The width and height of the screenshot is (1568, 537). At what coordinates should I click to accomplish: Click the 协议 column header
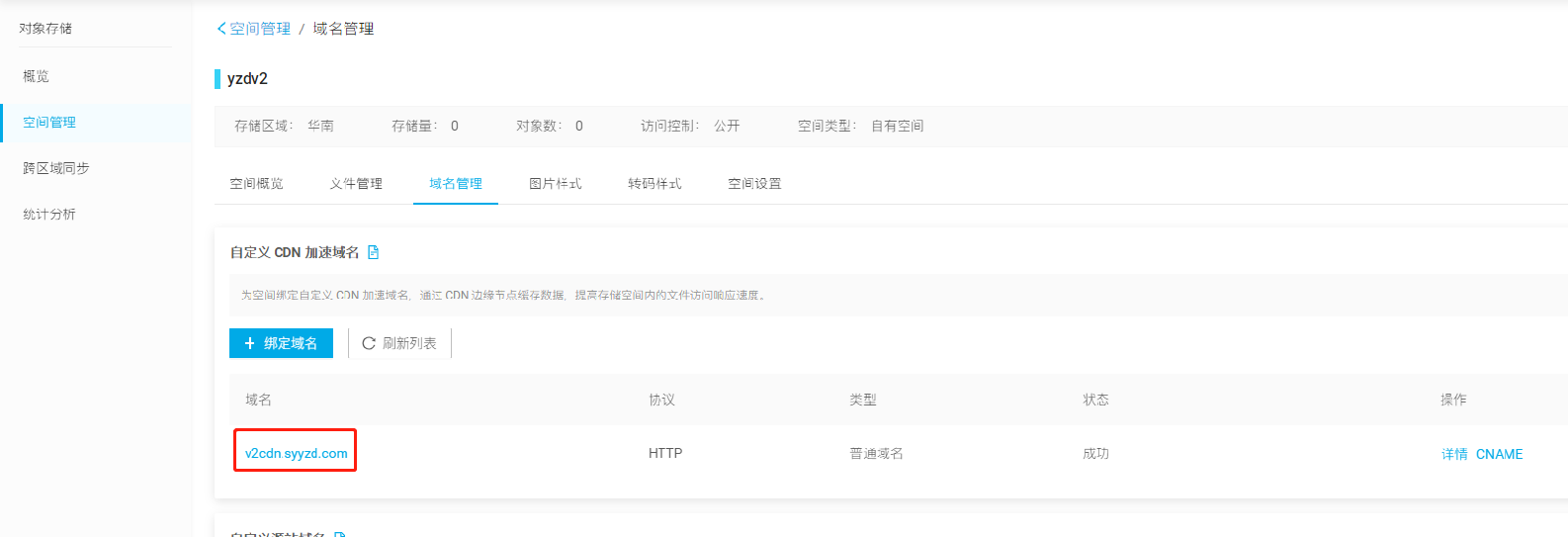661,400
